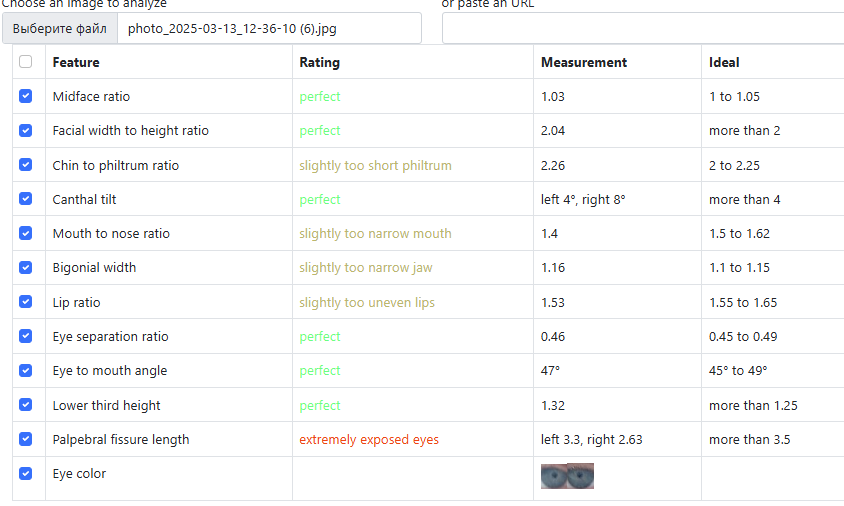The width and height of the screenshot is (844, 506).
Task: Select the Canthal tilt feature label
Action: (85, 199)
